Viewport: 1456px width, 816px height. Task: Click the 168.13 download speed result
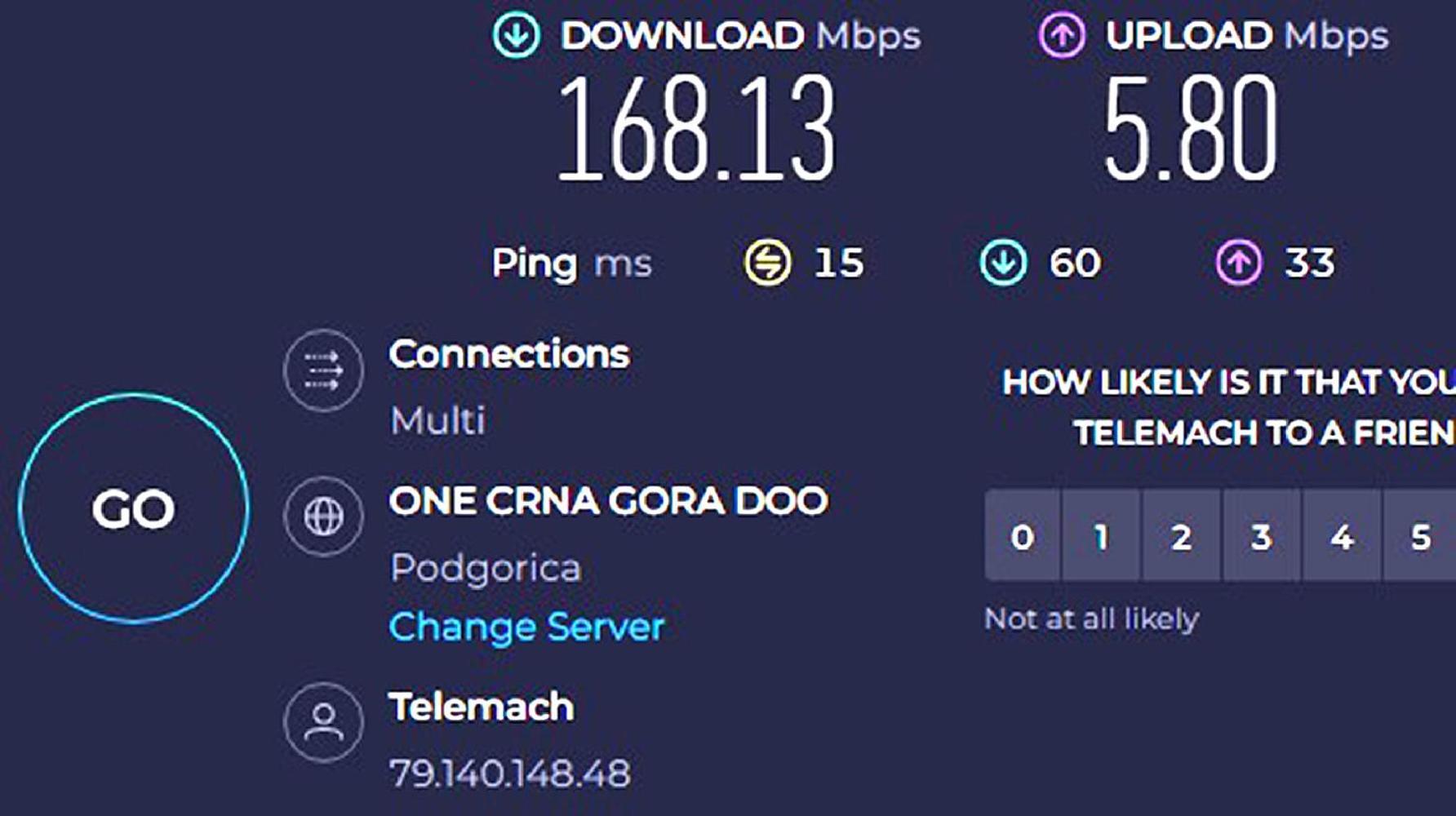click(696, 126)
